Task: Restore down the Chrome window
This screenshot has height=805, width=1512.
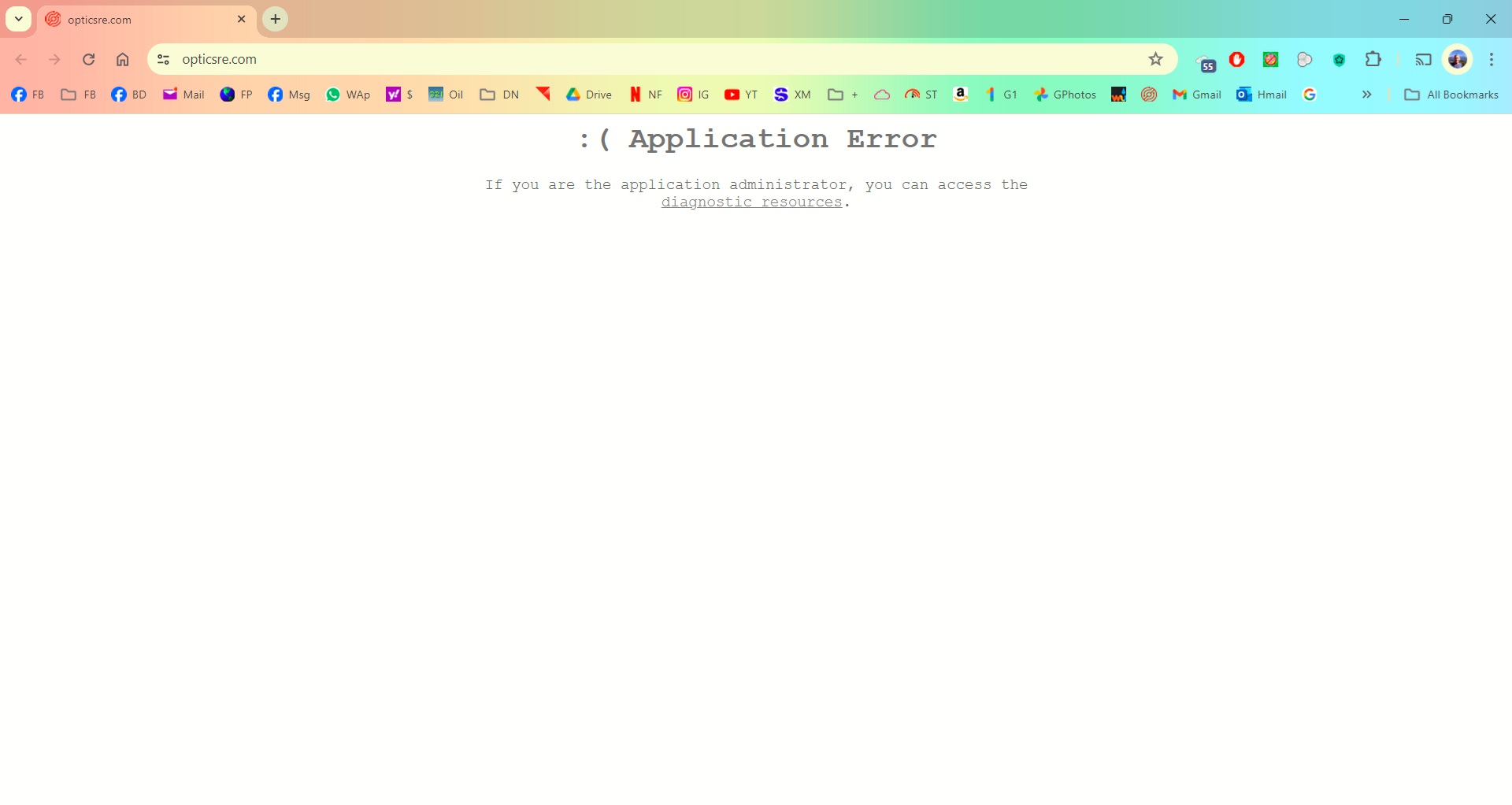Action: [1447, 19]
